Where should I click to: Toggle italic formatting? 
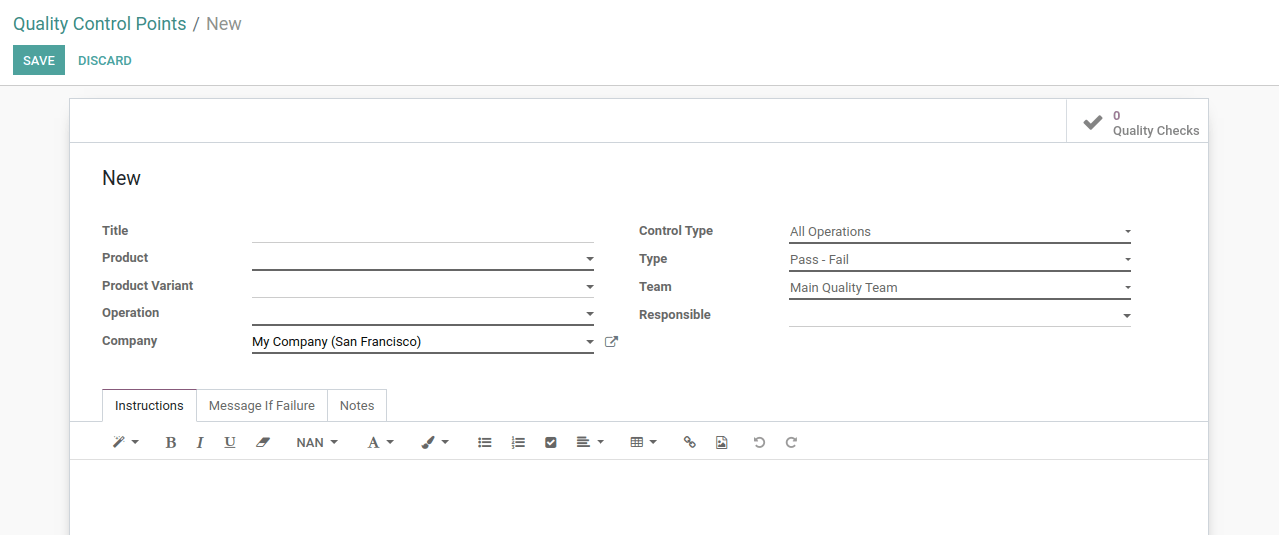[200, 442]
